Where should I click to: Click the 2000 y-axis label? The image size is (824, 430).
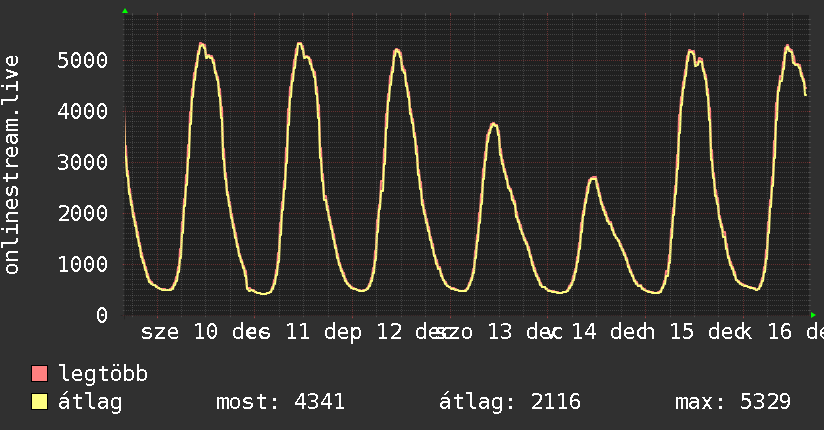[83, 213]
